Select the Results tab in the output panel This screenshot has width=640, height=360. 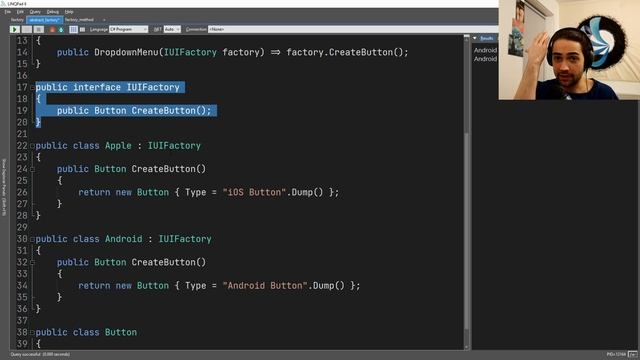tap(487, 38)
